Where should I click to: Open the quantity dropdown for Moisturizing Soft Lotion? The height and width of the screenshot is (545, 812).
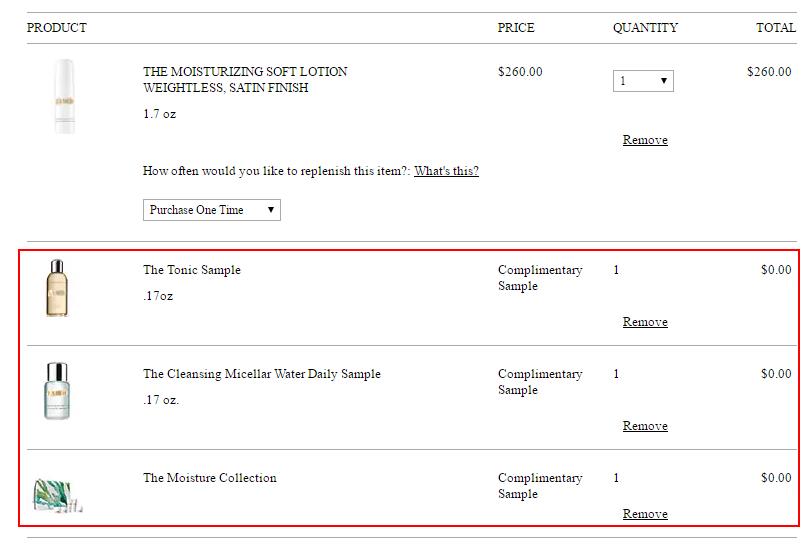point(643,81)
